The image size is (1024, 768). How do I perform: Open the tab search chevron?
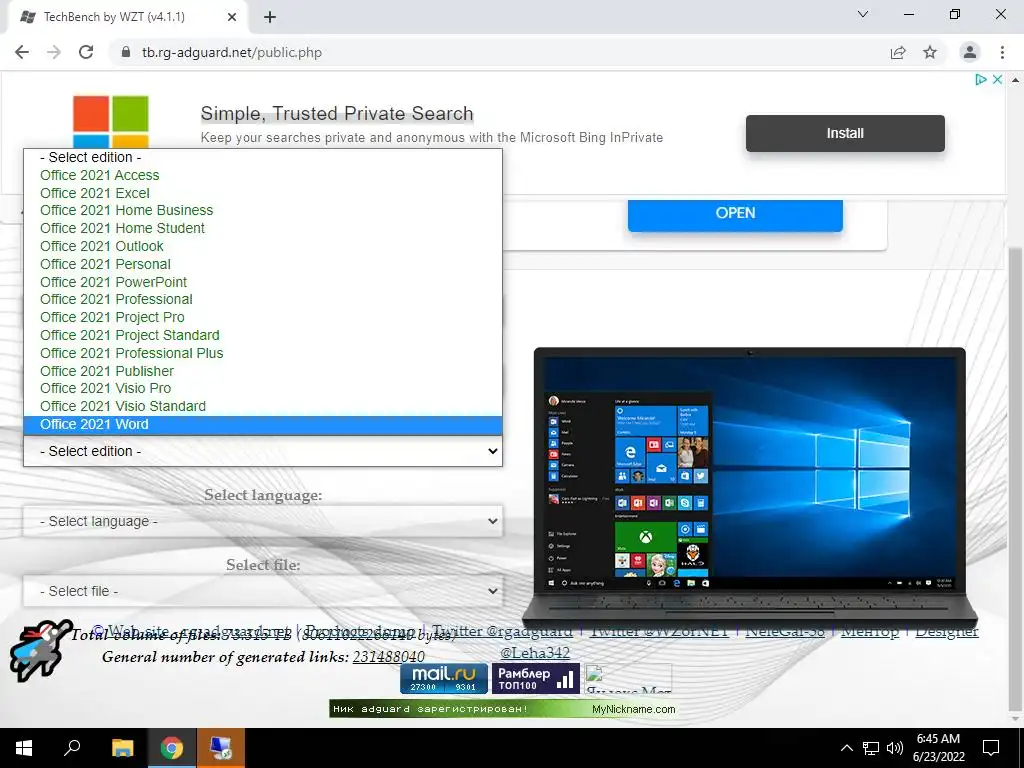coord(863,14)
